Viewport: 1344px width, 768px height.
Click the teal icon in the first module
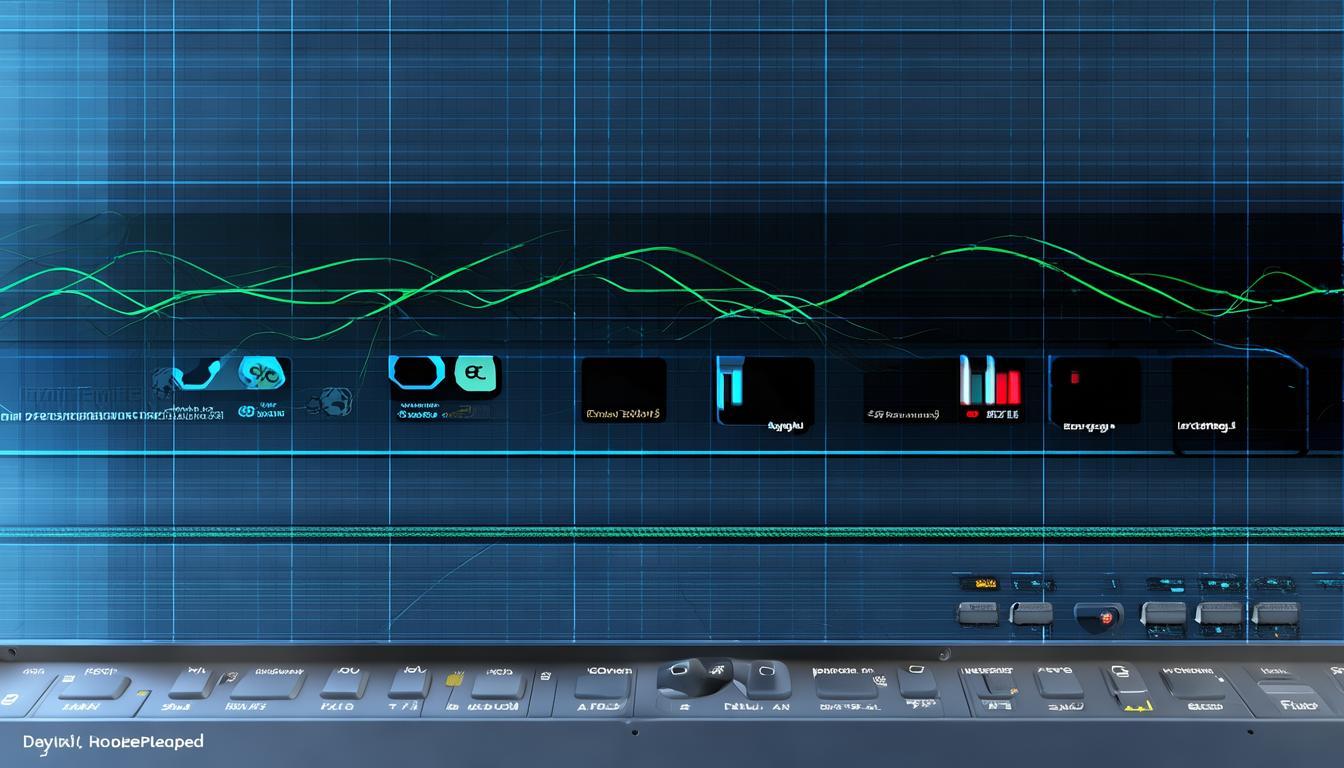point(264,374)
